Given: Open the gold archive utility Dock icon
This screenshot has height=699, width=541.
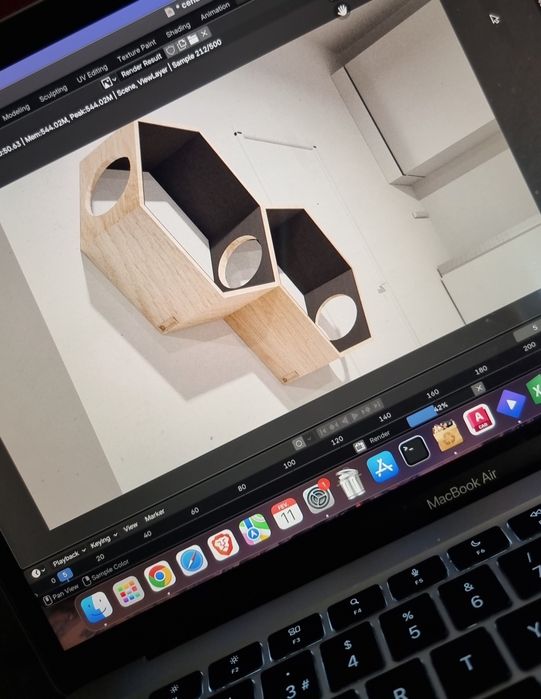Looking at the screenshot, I should coord(448,435).
